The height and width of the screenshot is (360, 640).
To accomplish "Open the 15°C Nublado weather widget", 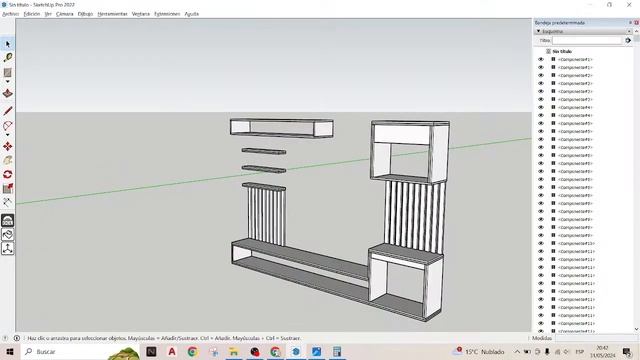I will (479, 351).
